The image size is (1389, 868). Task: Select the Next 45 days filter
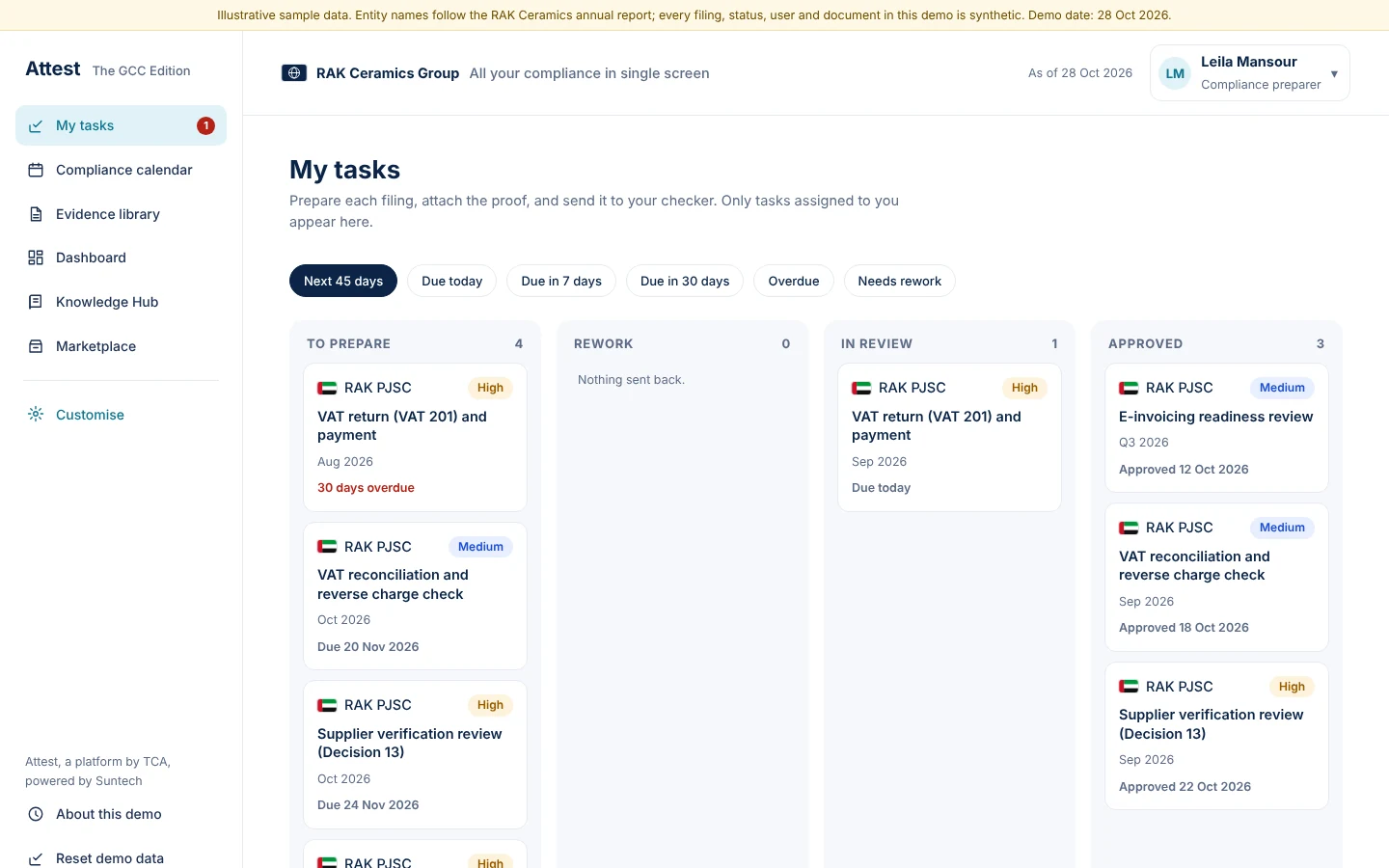click(343, 281)
